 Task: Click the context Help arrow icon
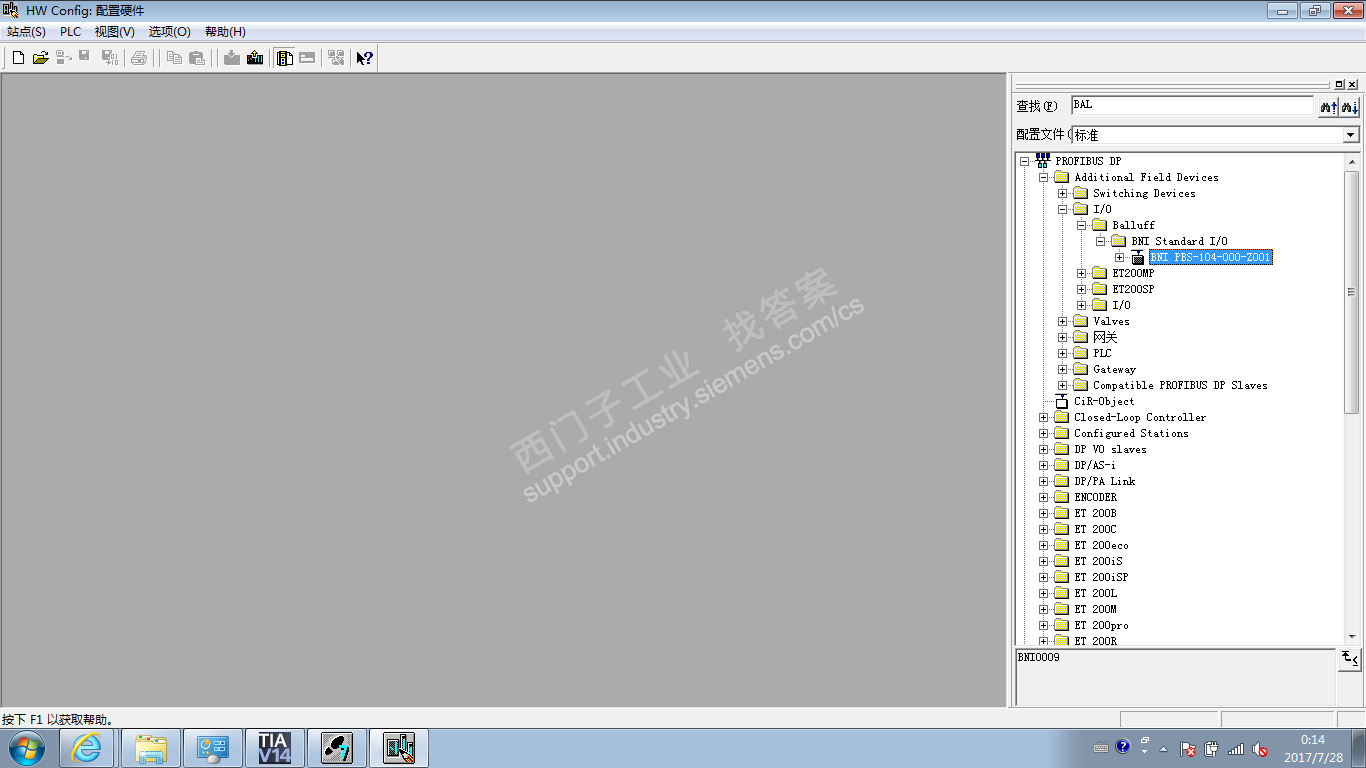tap(365, 58)
